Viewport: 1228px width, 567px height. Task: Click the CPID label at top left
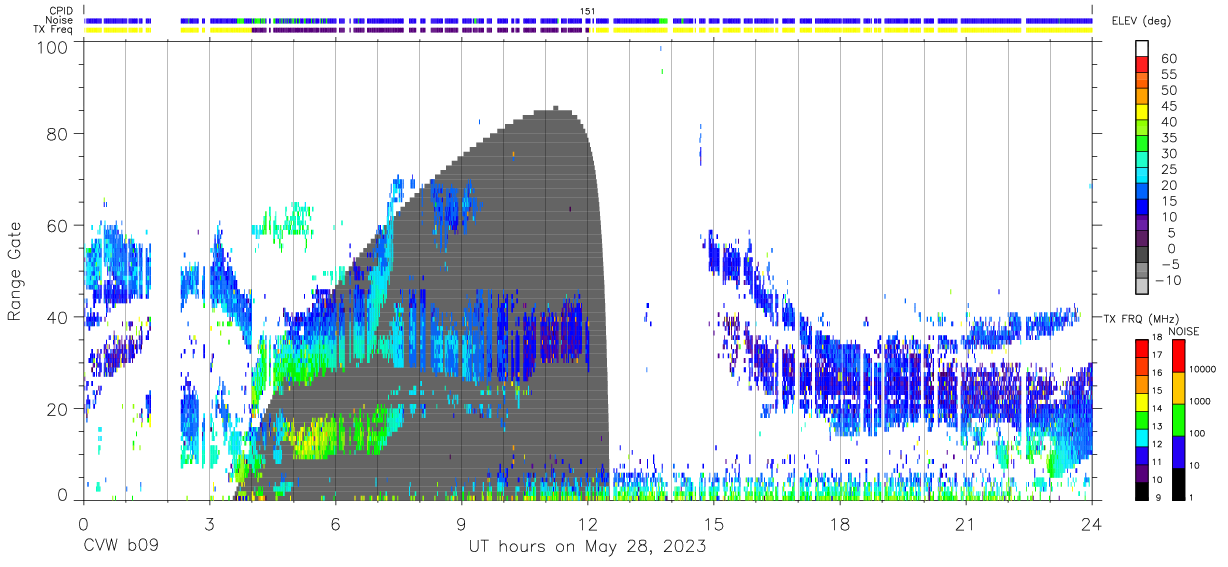coord(60,10)
